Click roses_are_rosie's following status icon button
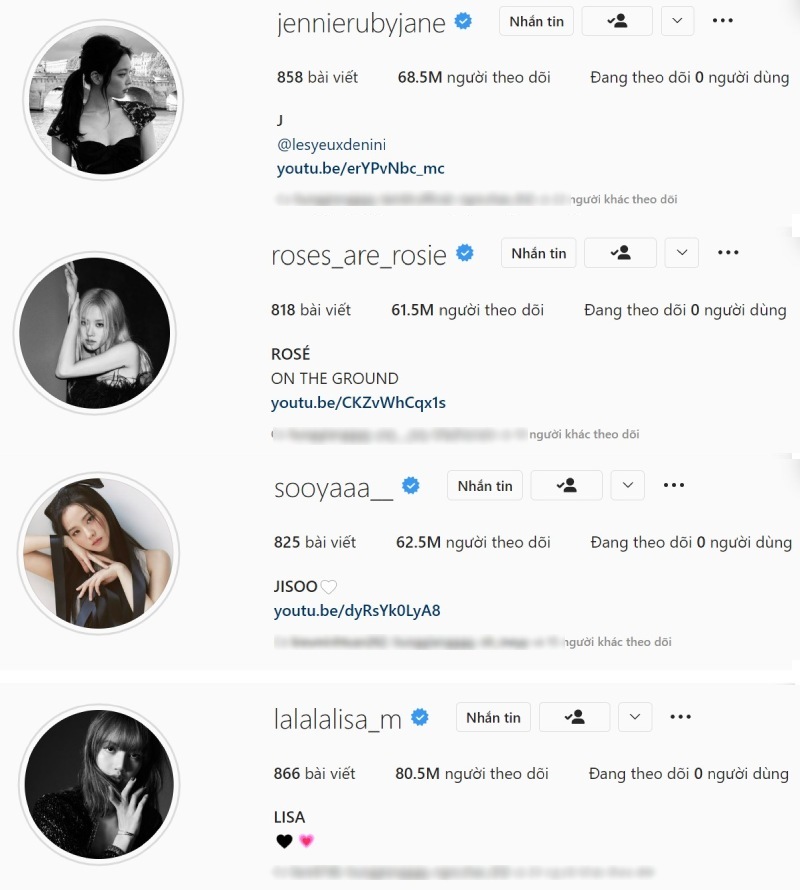The width and height of the screenshot is (800, 890). point(620,253)
